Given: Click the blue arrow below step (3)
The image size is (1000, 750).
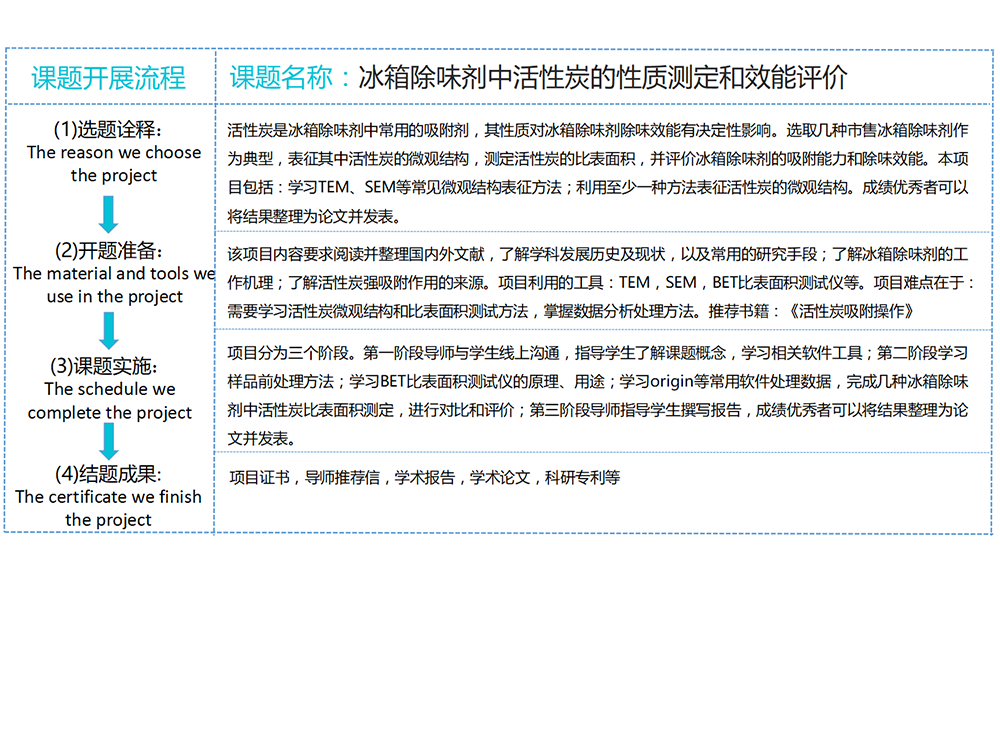Looking at the screenshot, I should pos(109,441).
